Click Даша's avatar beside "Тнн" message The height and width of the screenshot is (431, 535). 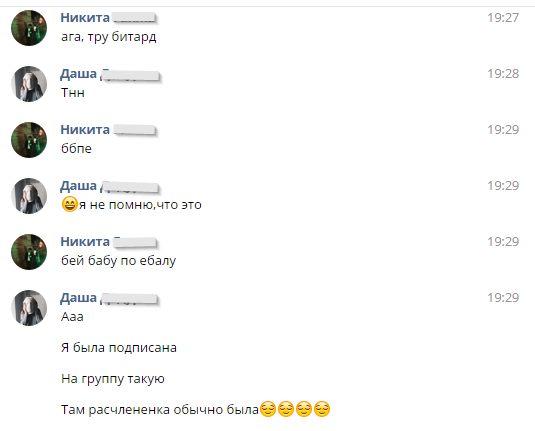click(x=29, y=84)
